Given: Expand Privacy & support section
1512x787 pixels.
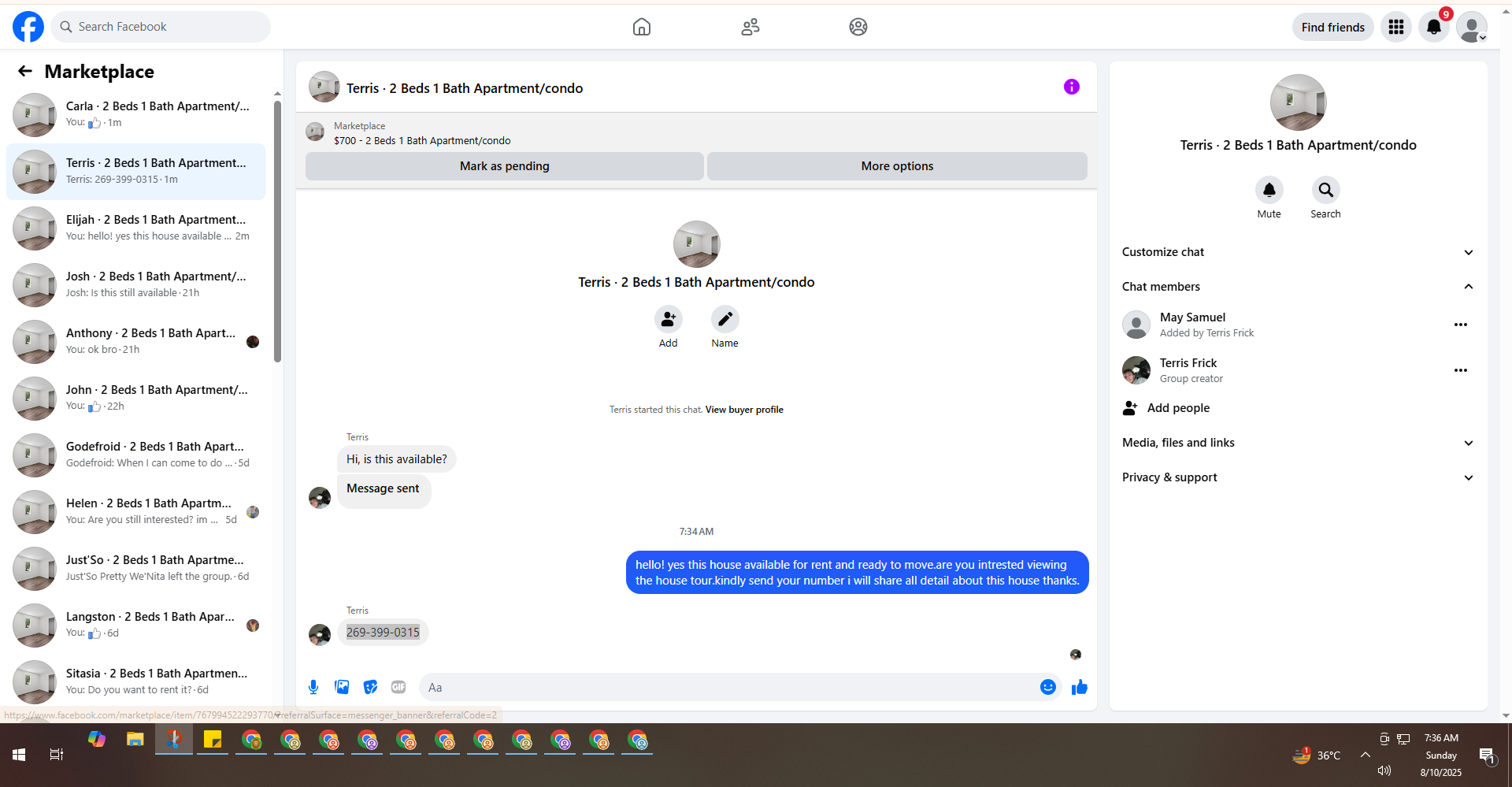Looking at the screenshot, I should pos(1299,477).
